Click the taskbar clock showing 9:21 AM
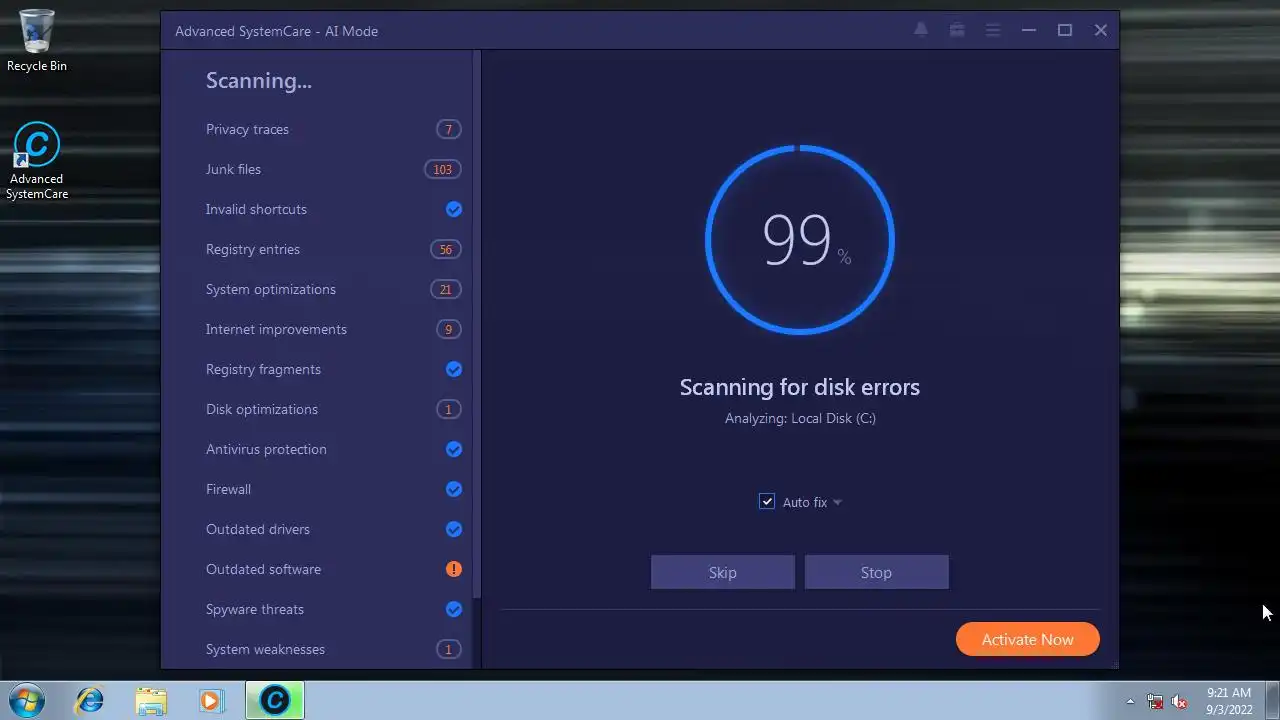 coord(1229,700)
